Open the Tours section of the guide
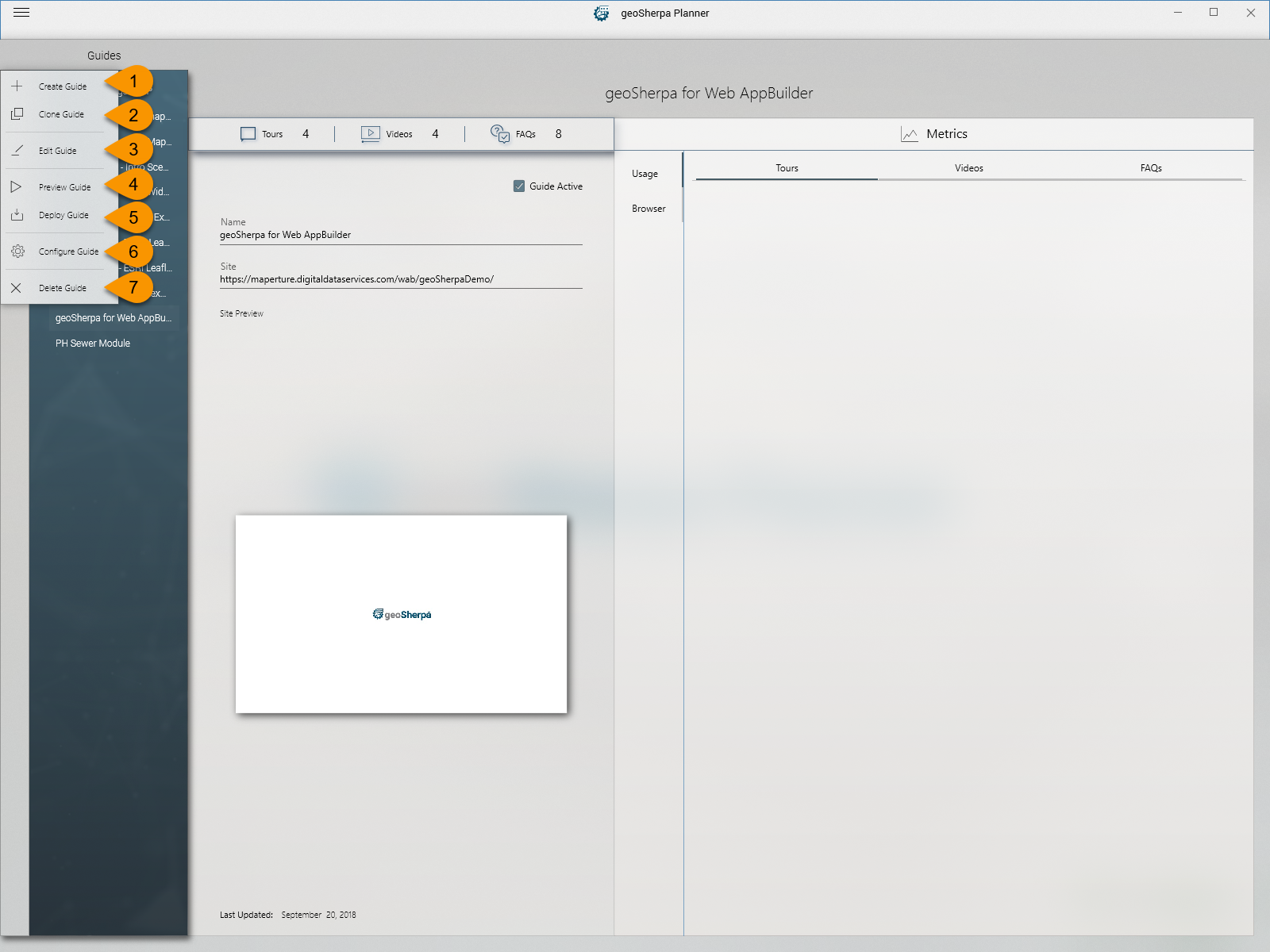The image size is (1270, 952). pyautogui.click(x=275, y=134)
